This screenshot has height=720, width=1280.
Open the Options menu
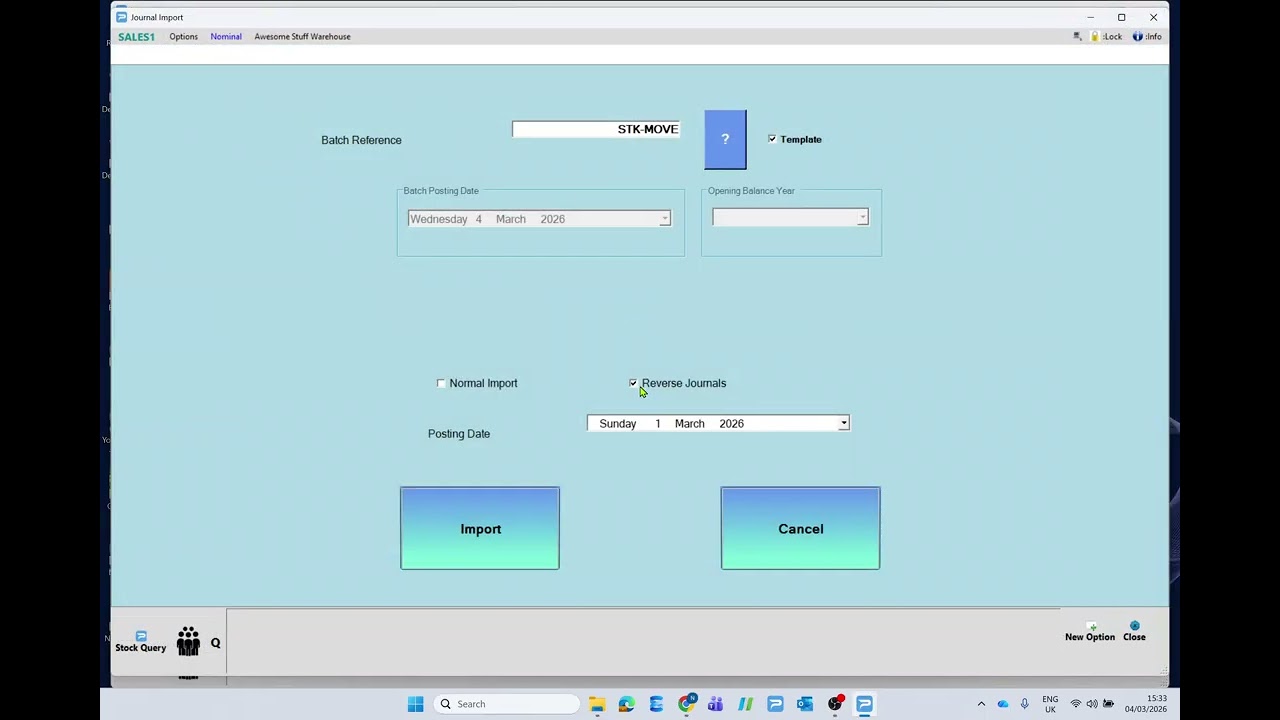pyautogui.click(x=183, y=36)
